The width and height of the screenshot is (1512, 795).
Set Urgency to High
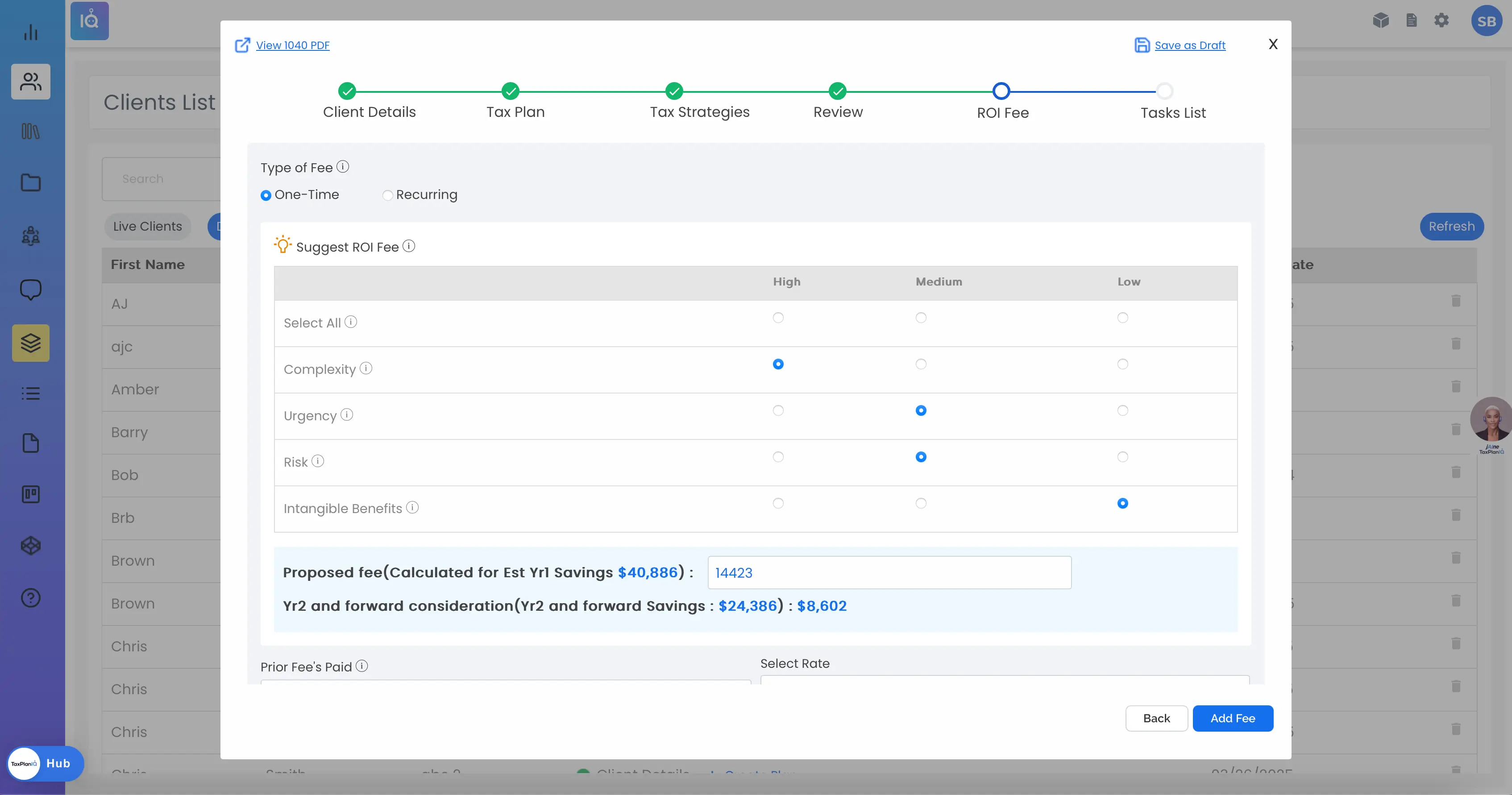[x=778, y=411]
